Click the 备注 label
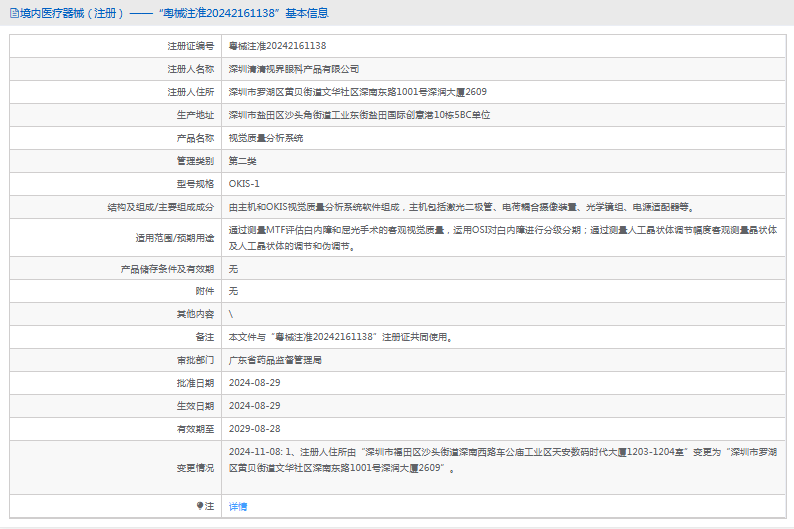This screenshot has width=794, height=529. click(x=205, y=337)
